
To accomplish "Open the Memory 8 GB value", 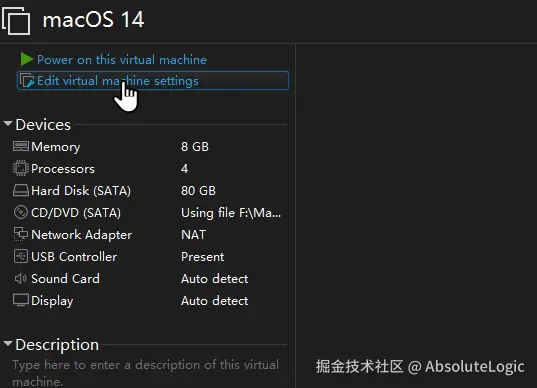I will click(195, 147).
